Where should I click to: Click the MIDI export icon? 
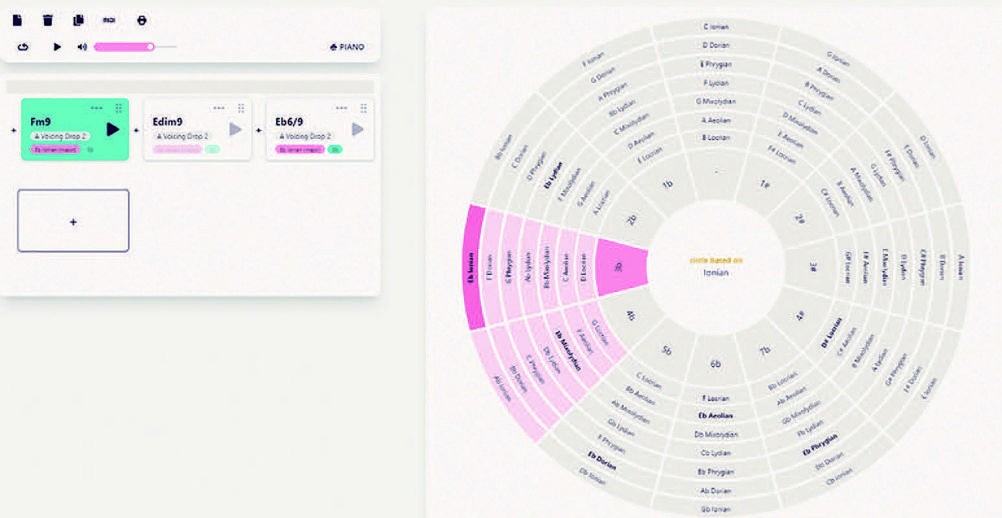(x=109, y=20)
